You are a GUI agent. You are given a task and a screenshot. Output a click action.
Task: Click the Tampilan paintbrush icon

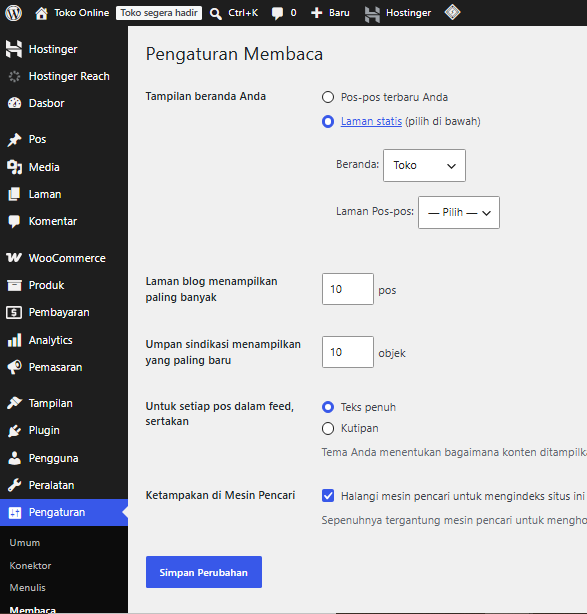14,403
